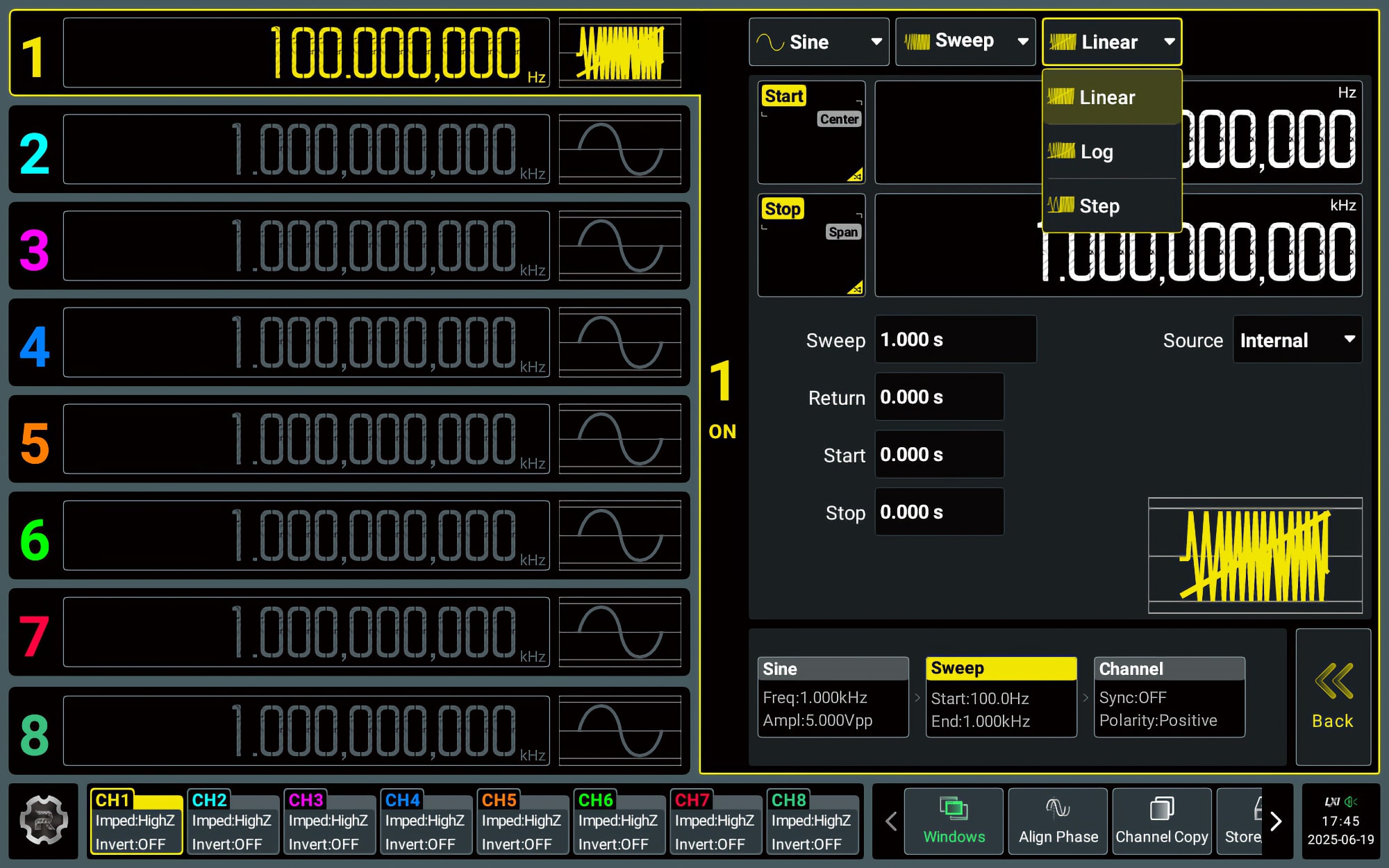Select CH4 tab in channel bar

pos(426,821)
